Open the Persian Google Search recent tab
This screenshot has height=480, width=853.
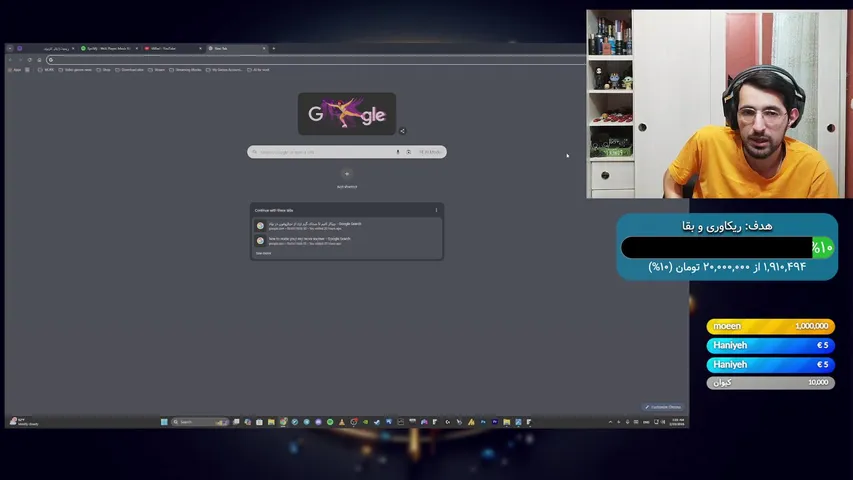click(347, 225)
